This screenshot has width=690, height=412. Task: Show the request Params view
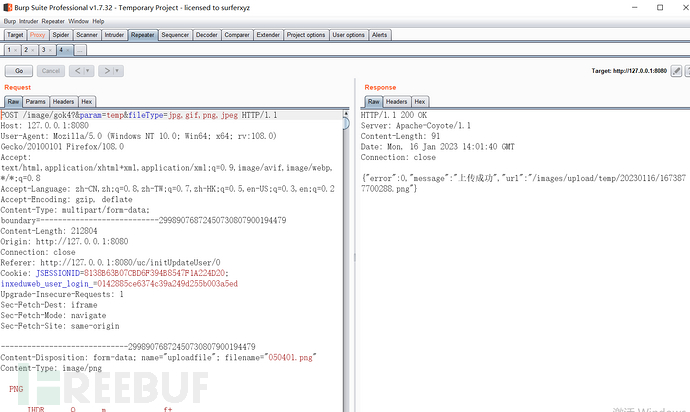tap(36, 102)
